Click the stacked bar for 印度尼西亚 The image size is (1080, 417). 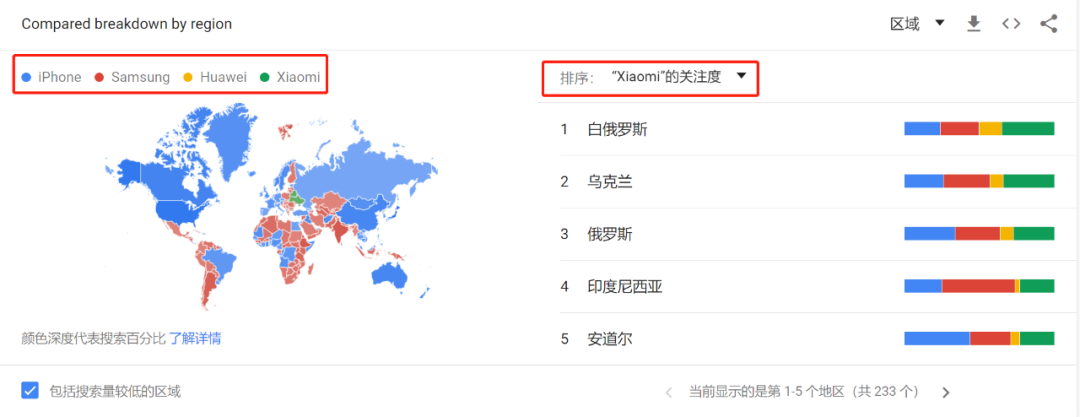pyautogui.click(x=979, y=286)
